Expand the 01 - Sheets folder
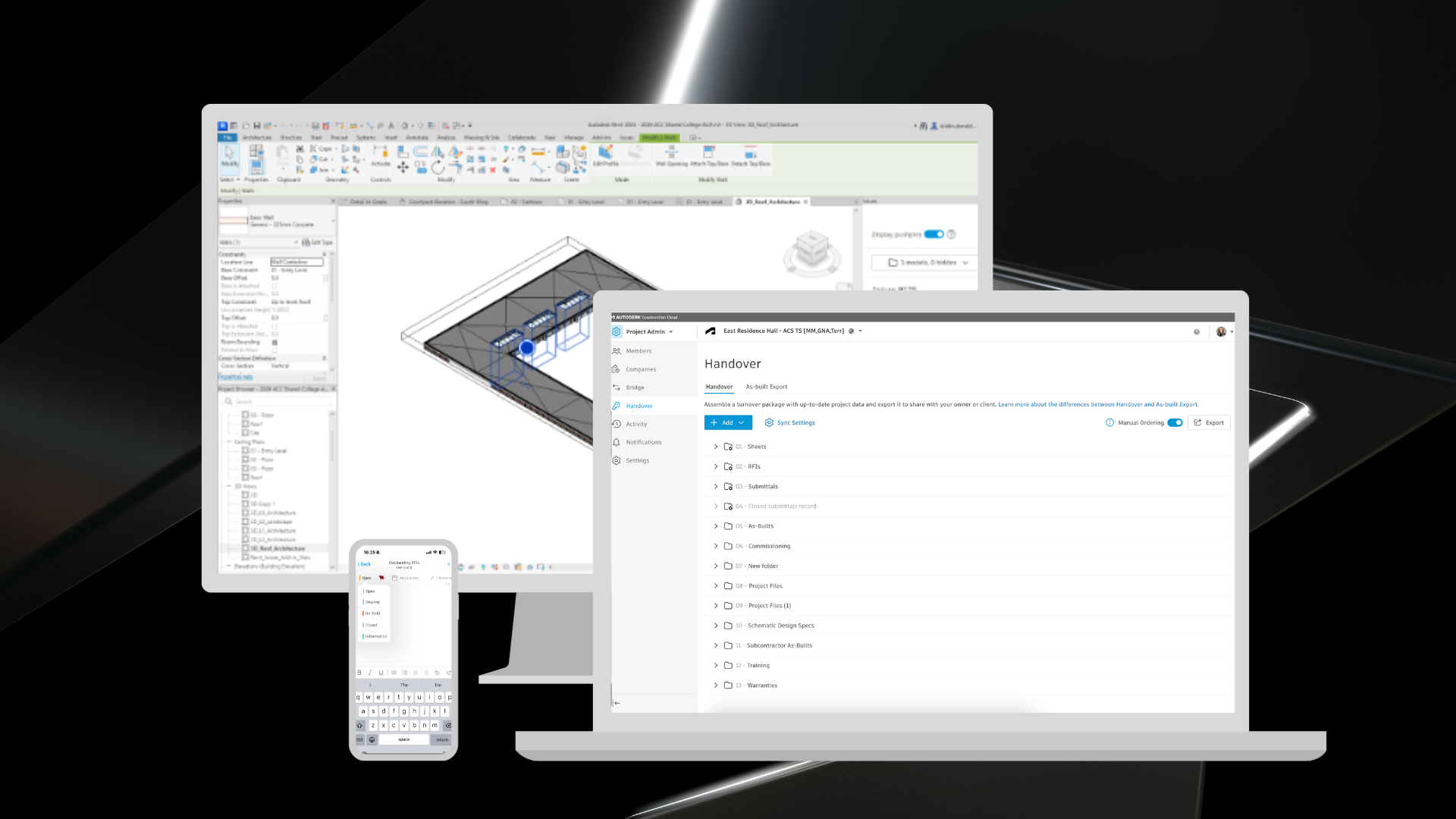The image size is (1456, 819). 715,447
